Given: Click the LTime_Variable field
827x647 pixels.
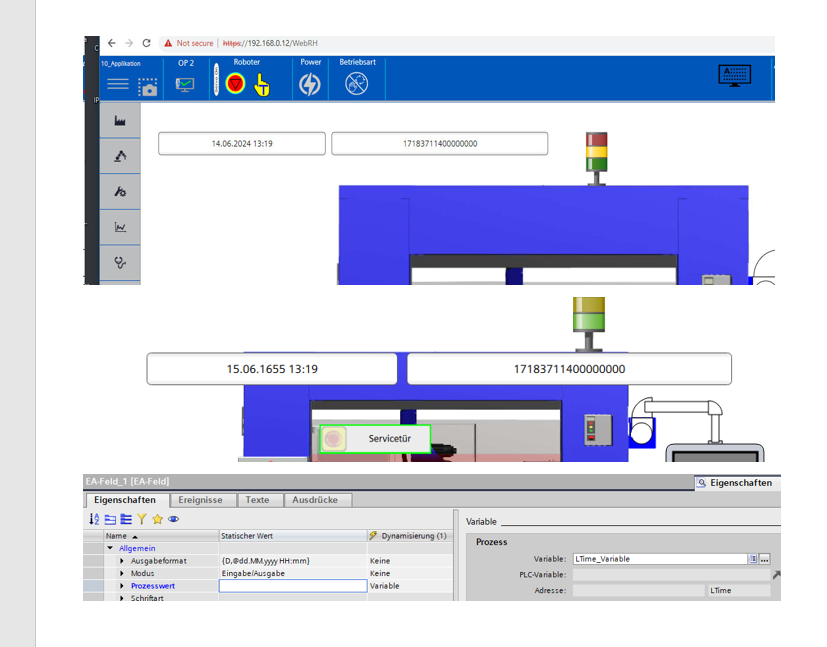Looking at the screenshot, I should click(660, 559).
